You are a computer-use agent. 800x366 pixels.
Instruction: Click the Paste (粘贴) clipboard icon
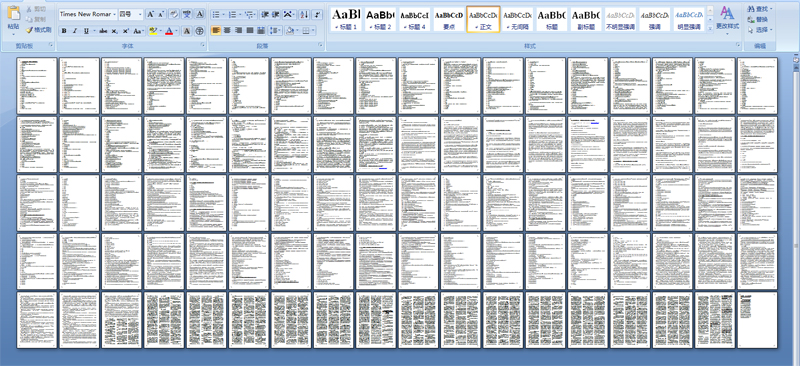click(x=14, y=14)
